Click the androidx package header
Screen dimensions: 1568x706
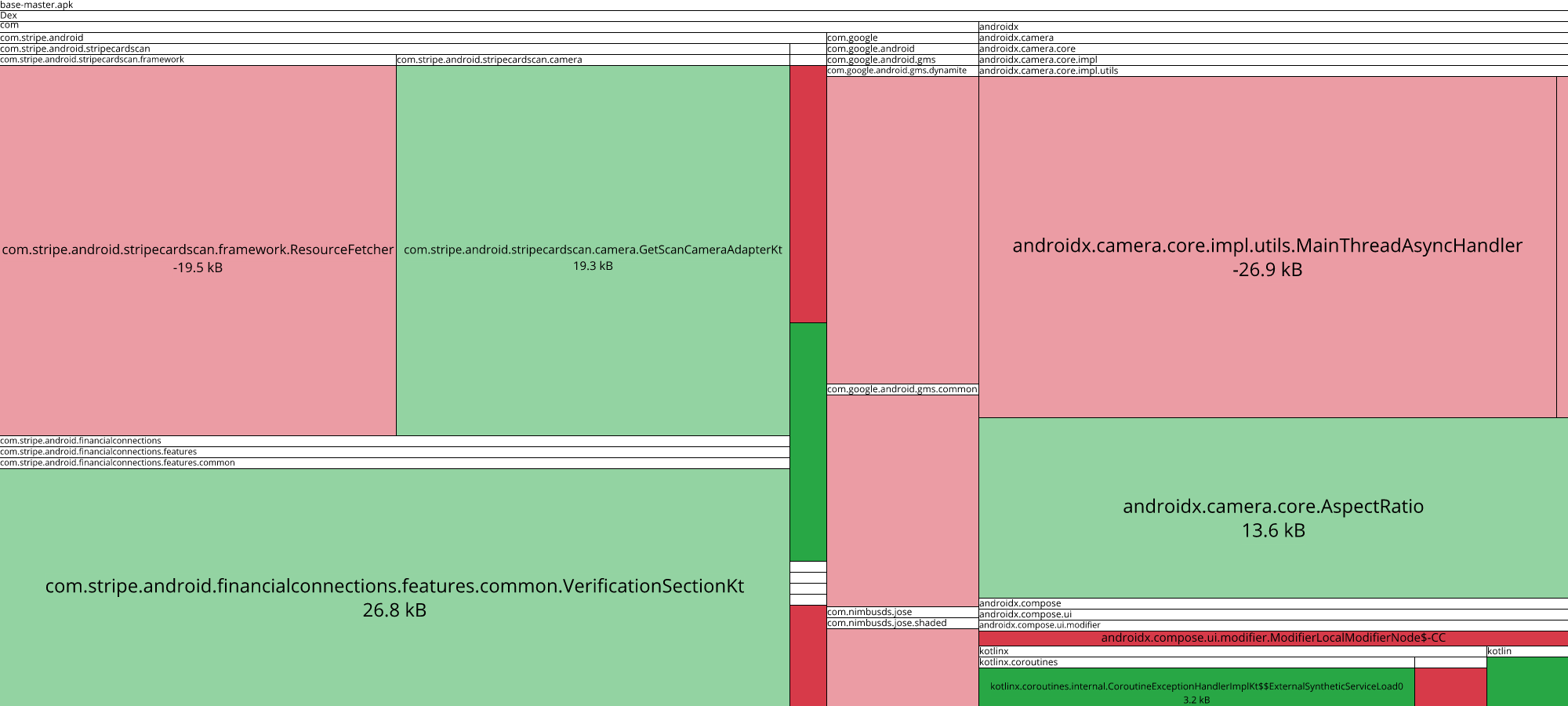click(x=1273, y=27)
